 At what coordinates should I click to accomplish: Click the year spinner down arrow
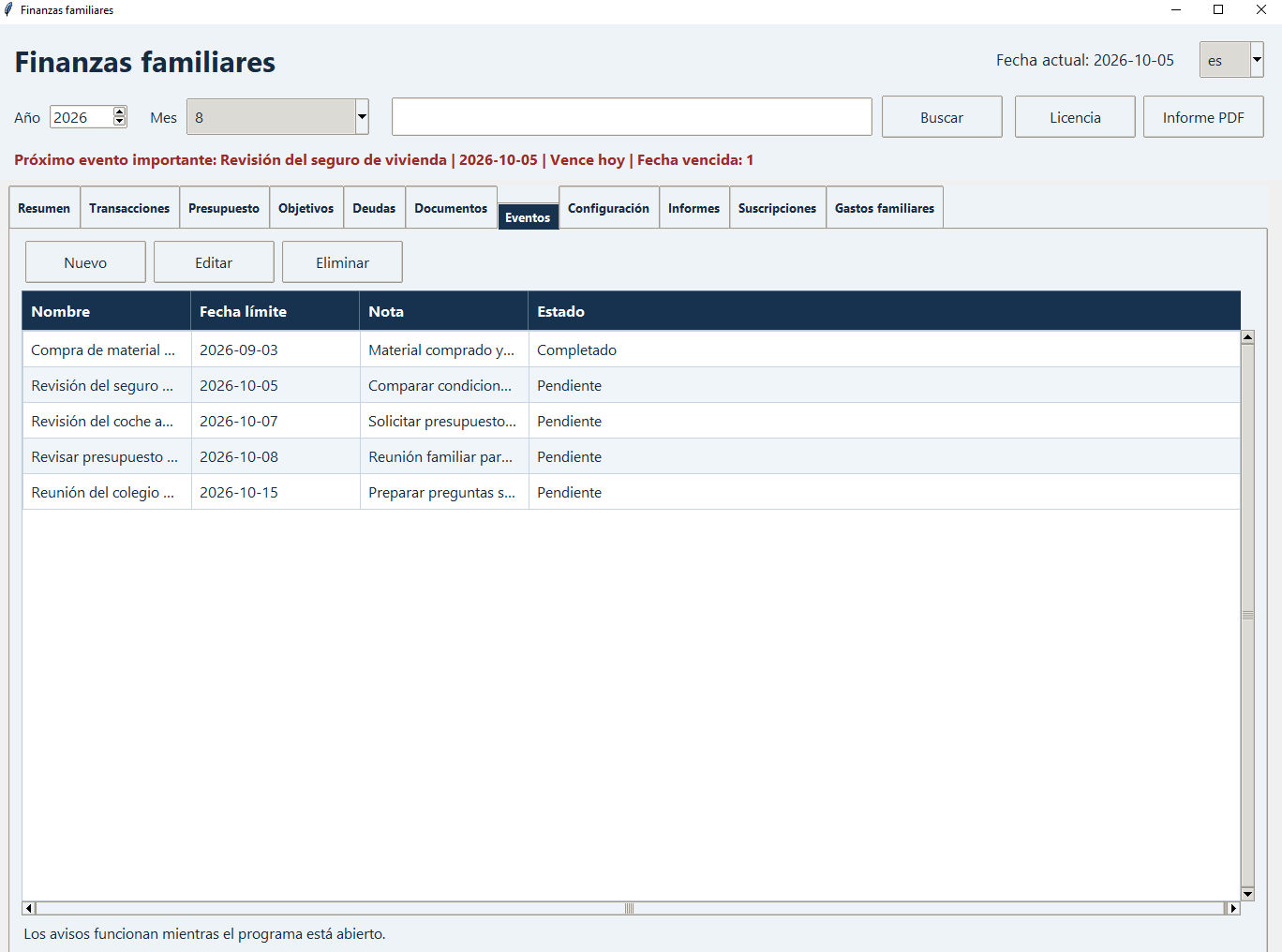pyautogui.click(x=119, y=122)
